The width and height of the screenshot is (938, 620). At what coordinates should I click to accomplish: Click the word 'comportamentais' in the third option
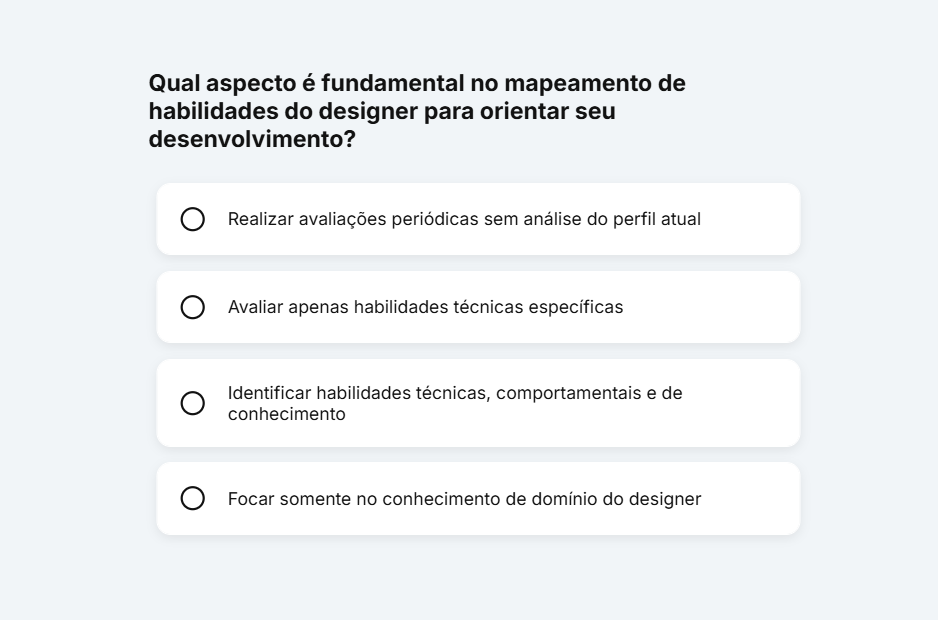click(x=567, y=393)
